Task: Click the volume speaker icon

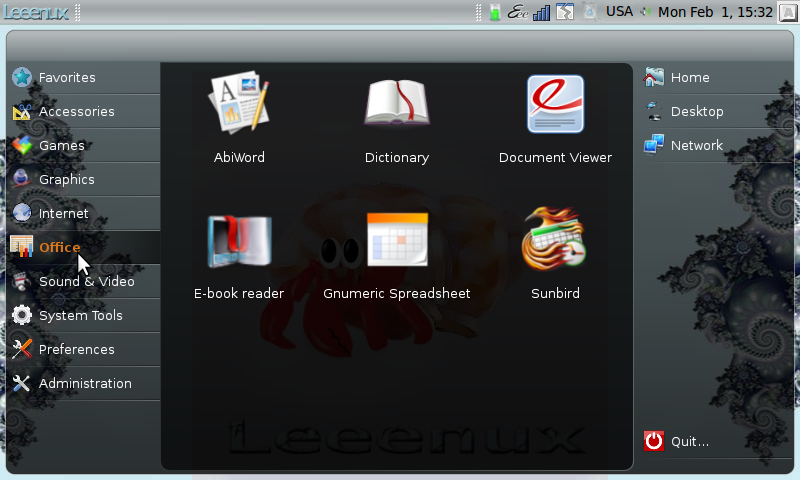Action: 645,12
